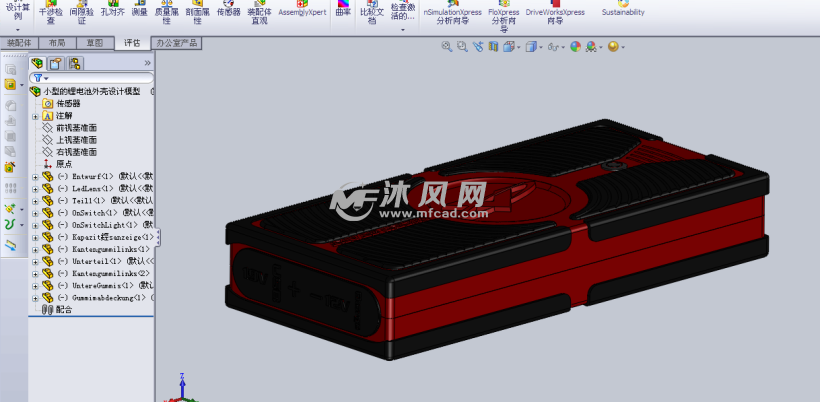820x402 pixels.
Task: Open 设计算例 dropdown arrow
Action: pos(18,29)
